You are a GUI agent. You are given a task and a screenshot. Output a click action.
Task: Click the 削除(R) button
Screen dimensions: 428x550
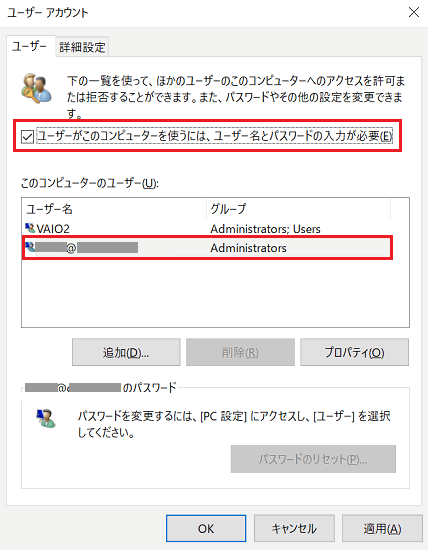(x=240, y=352)
